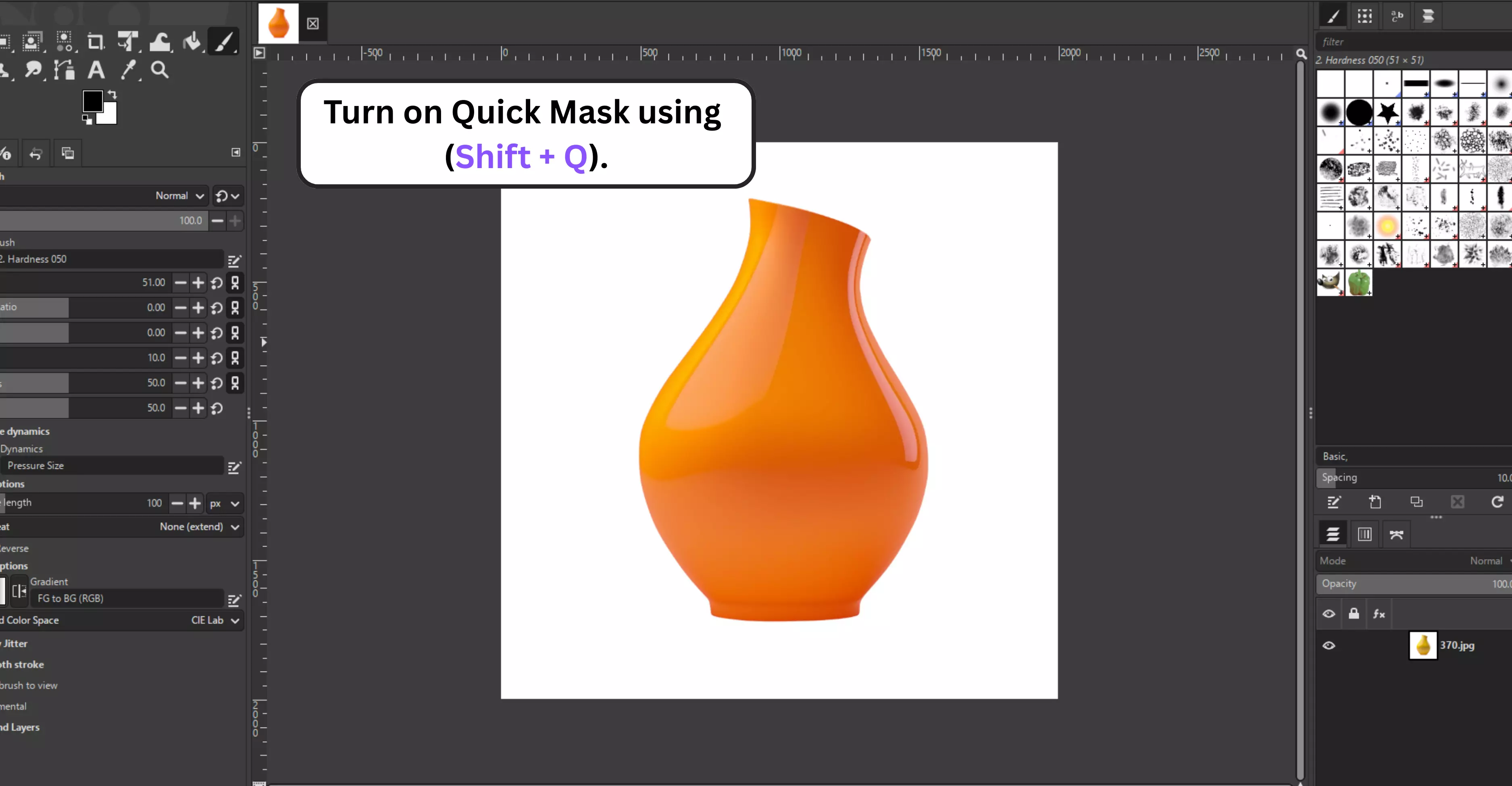Close the vase image tab
The width and height of the screenshot is (1512, 786).
pyautogui.click(x=313, y=23)
